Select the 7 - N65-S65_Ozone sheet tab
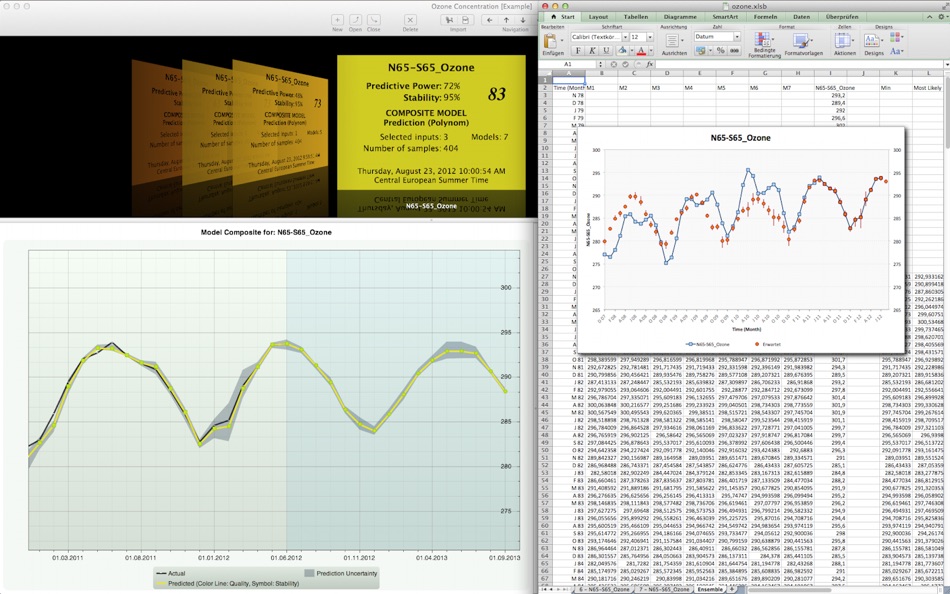 (x=663, y=589)
